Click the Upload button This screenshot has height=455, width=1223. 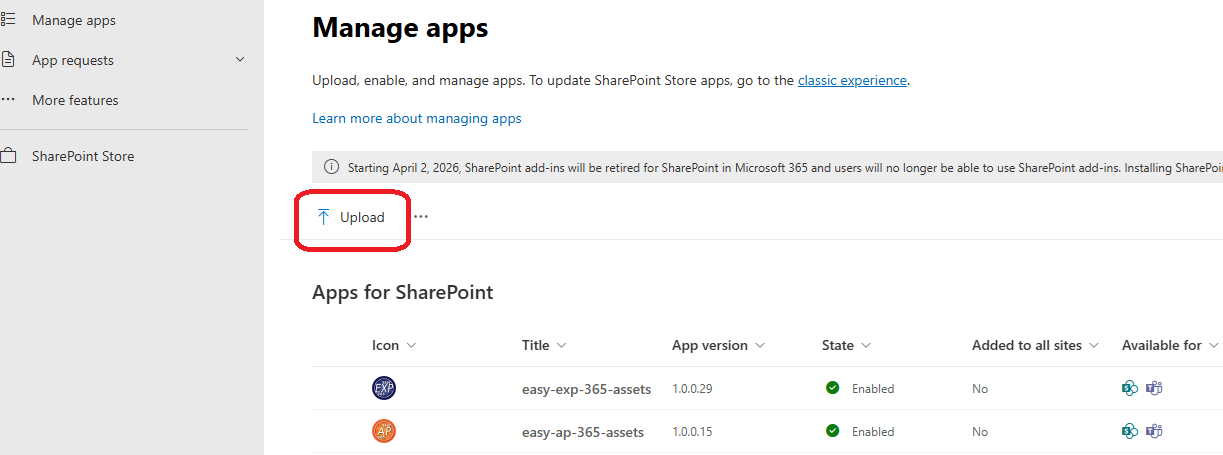(351, 217)
